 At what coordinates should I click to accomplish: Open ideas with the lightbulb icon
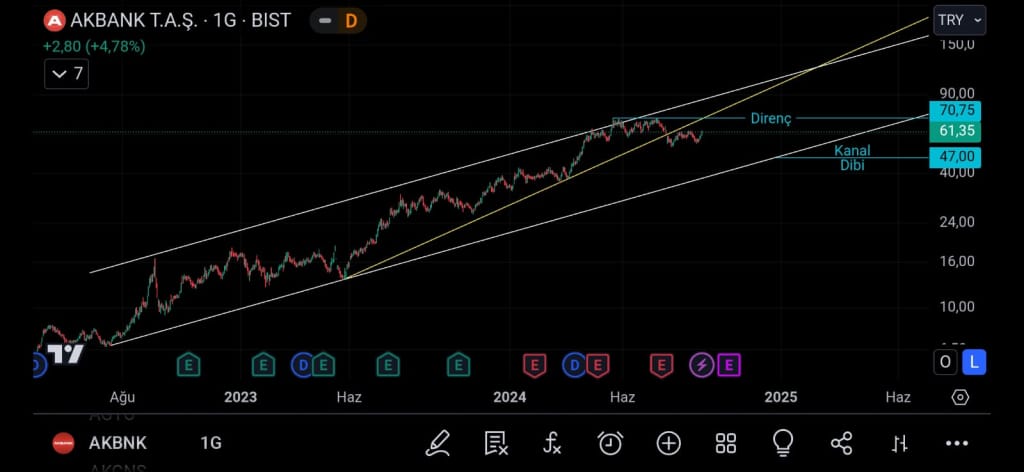(x=782, y=443)
